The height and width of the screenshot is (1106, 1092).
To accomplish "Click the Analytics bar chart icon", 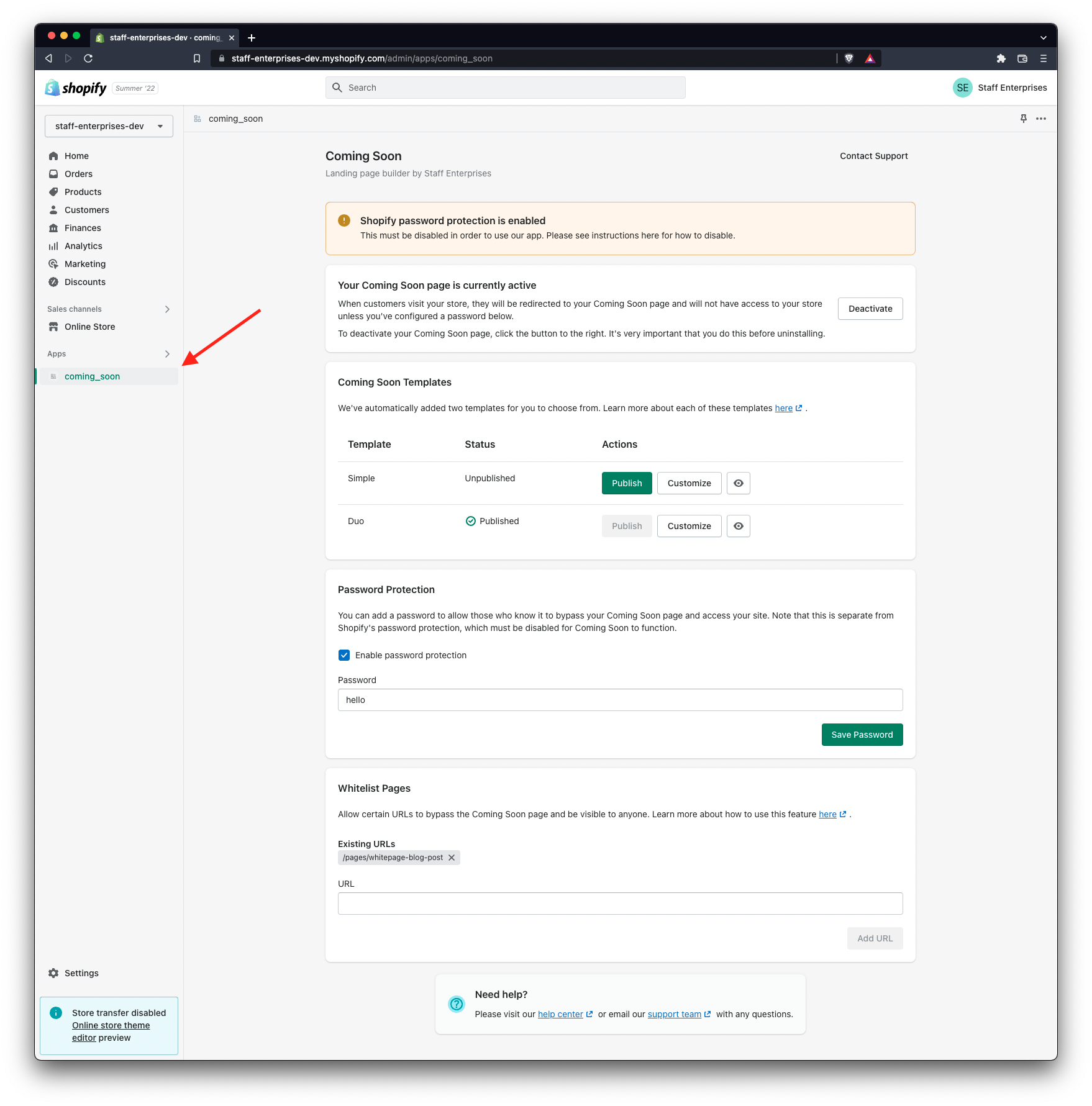I will click(53, 246).
